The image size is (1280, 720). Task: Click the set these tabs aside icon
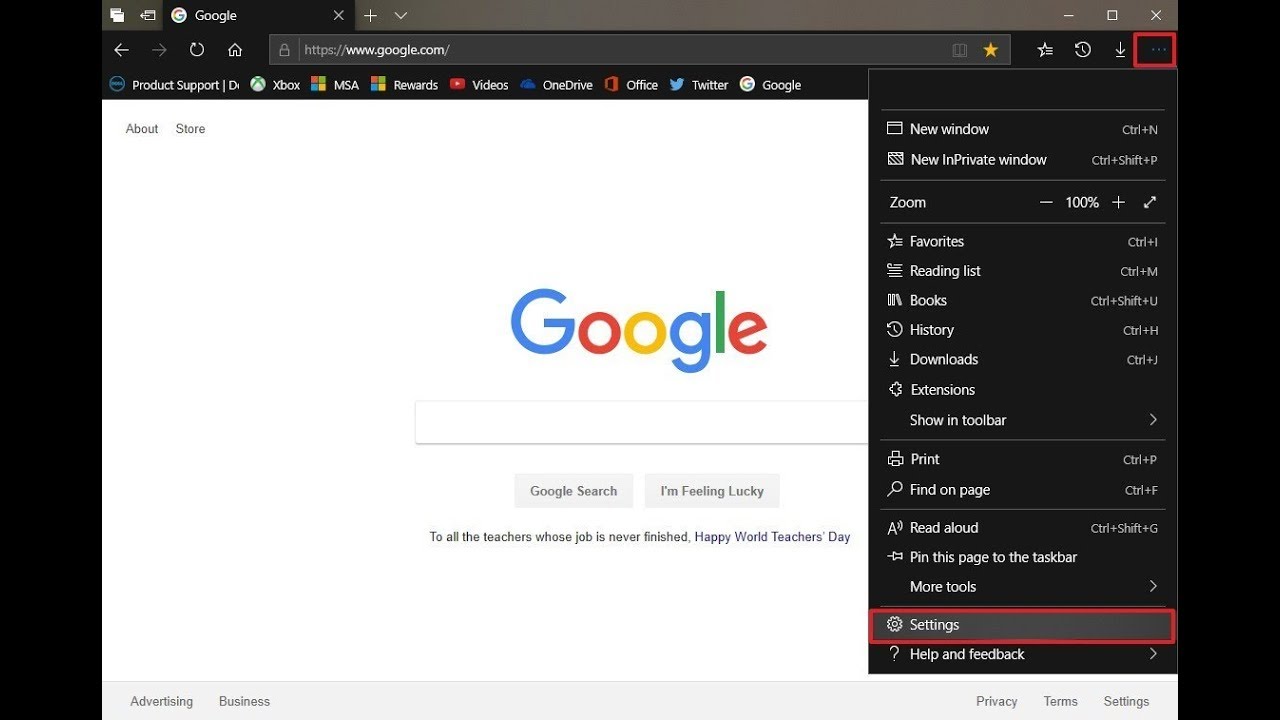[x=148, y=16]
